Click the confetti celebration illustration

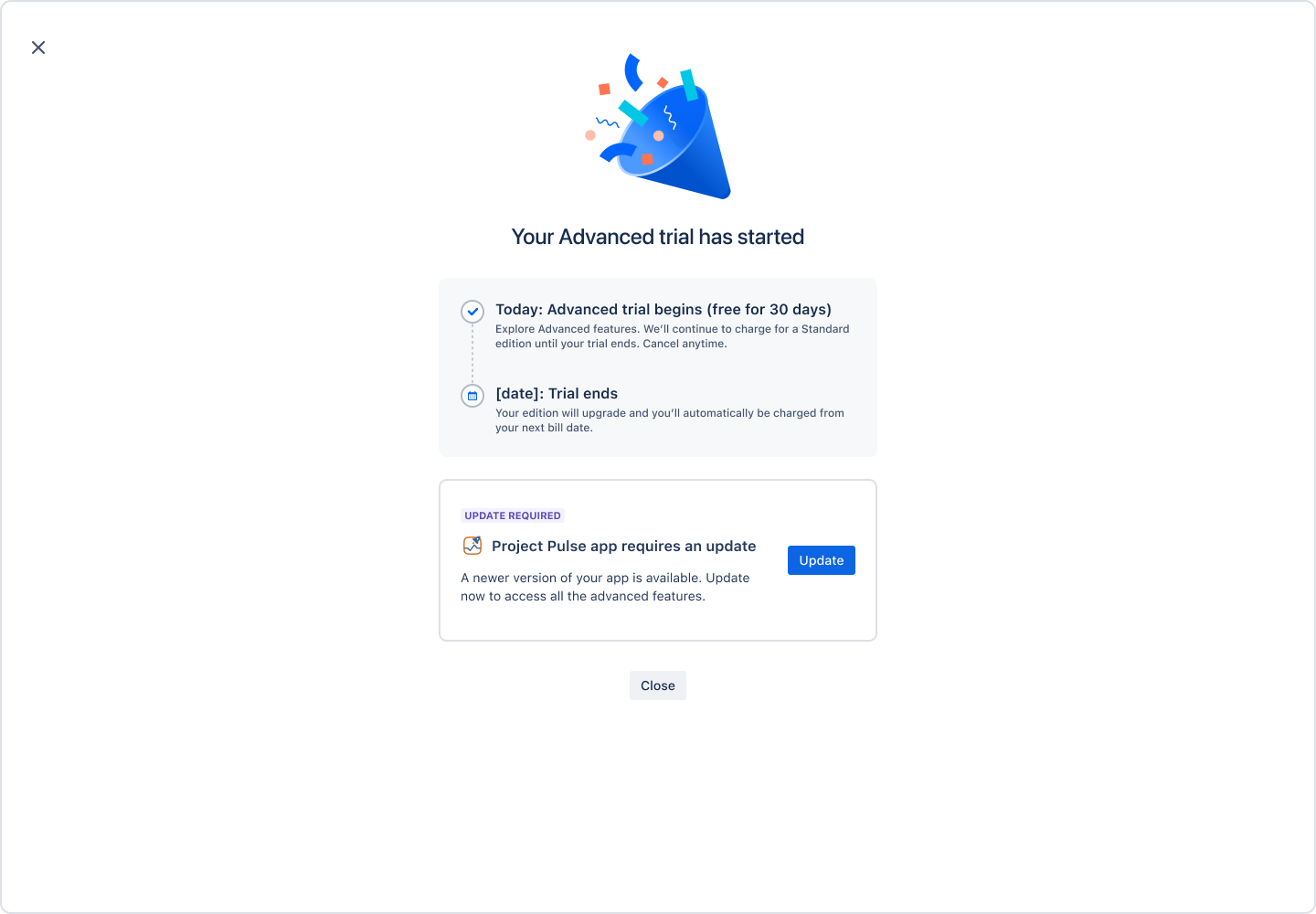click(656, 128)
